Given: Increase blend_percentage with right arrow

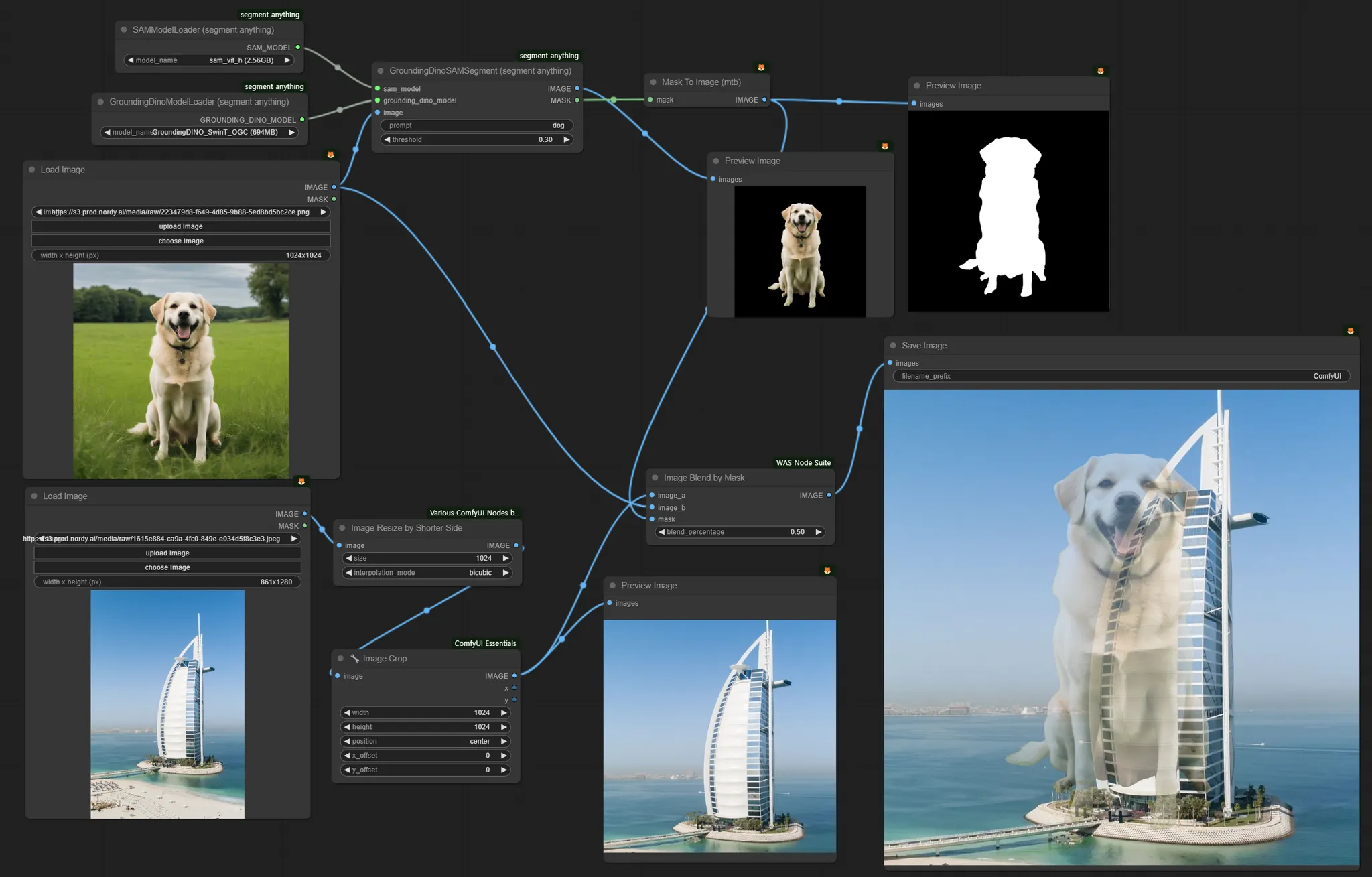Looking at the screenshot, I should click(x=818, y=532).
